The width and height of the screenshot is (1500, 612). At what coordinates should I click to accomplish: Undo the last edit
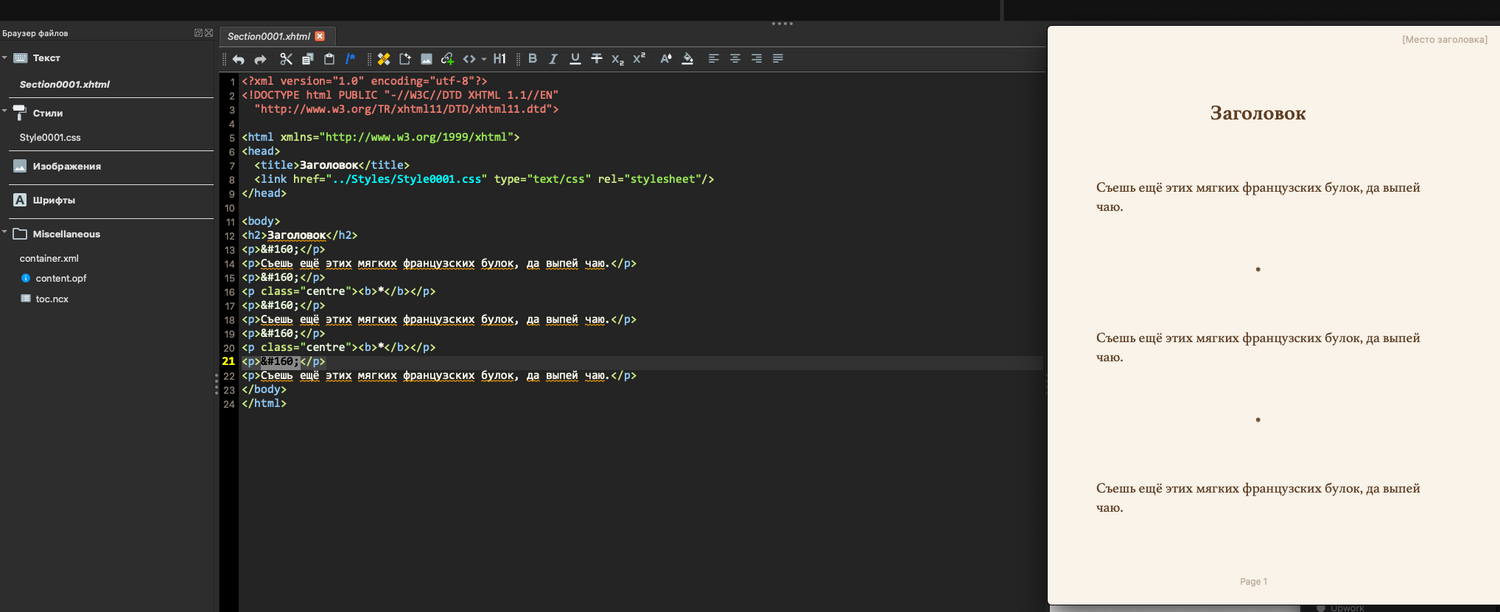click(x=238, y=59)
